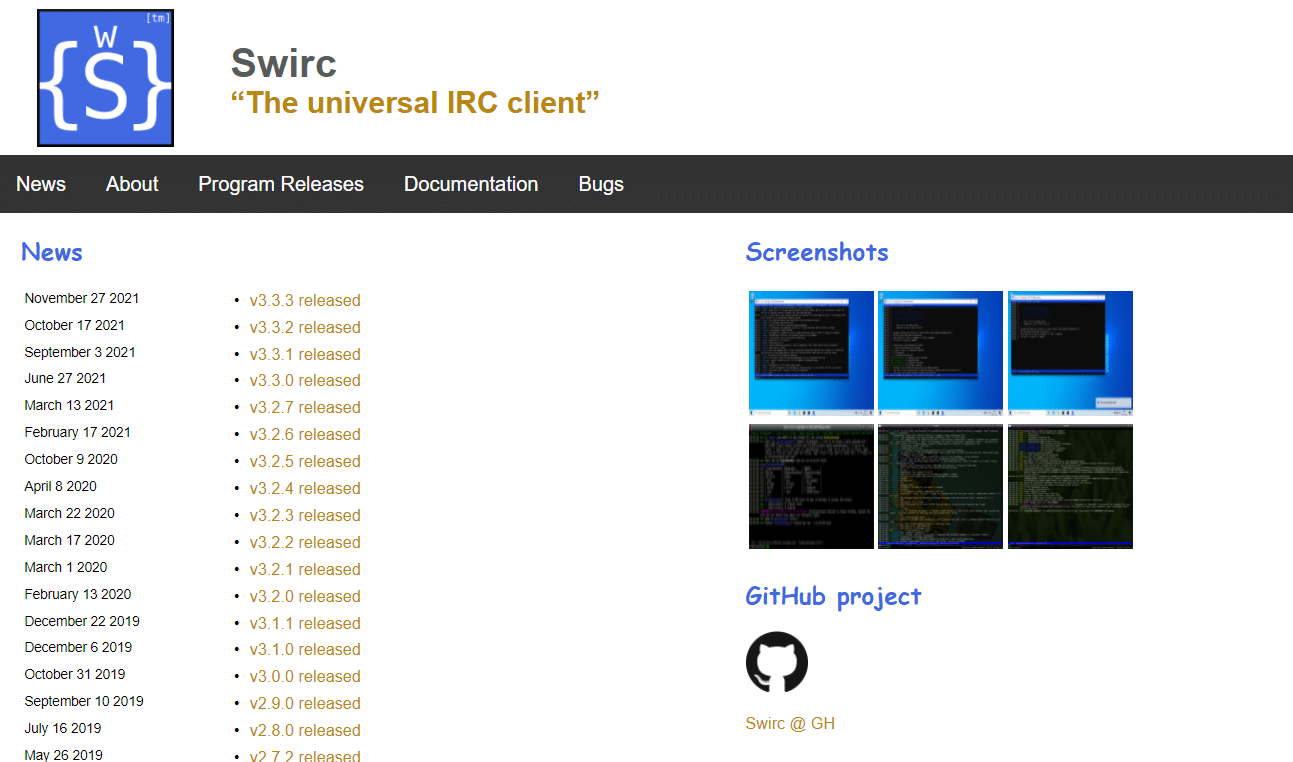
Task: Open the v3.3.2 released link
Action: tap(305, 327)
